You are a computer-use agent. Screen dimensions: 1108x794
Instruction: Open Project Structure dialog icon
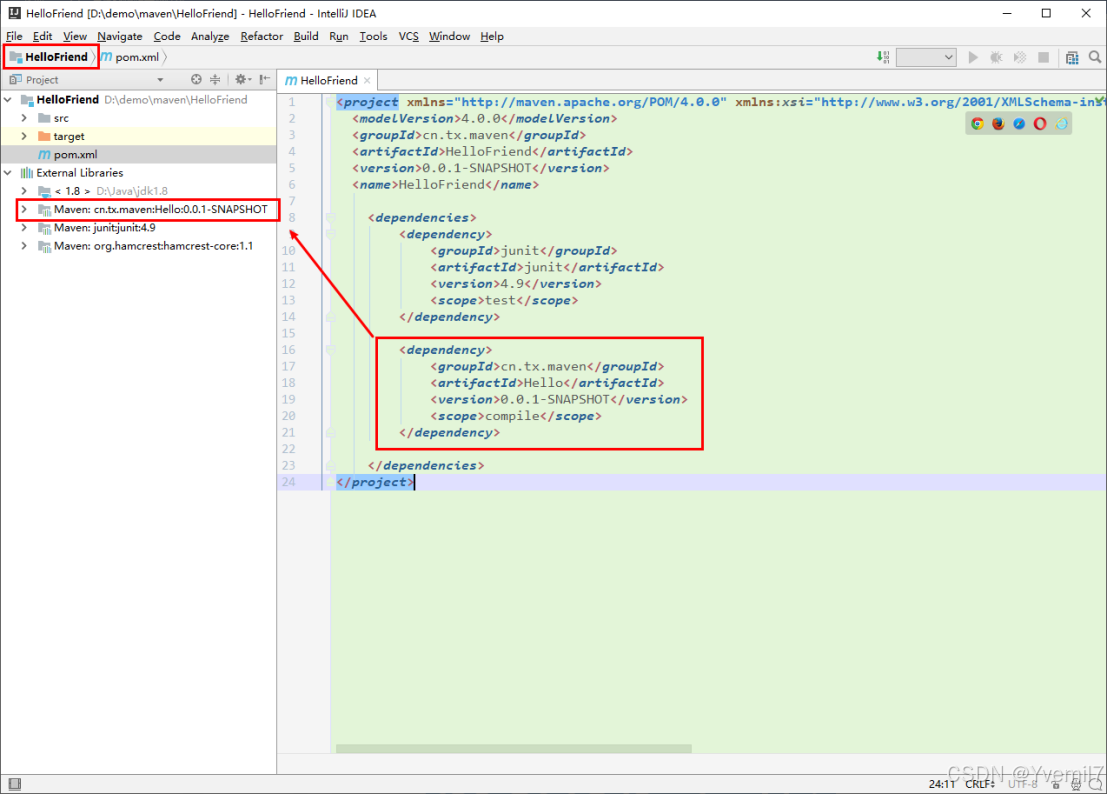[1072, 57]
